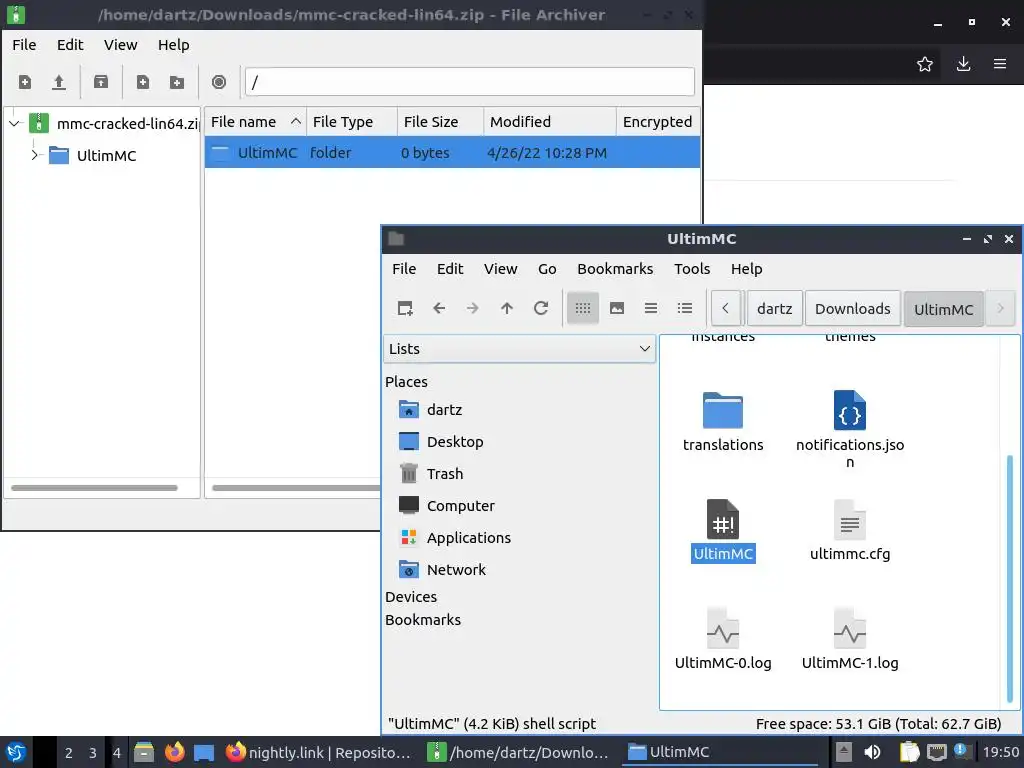Go back with the left arrow icon

point(439,308)
